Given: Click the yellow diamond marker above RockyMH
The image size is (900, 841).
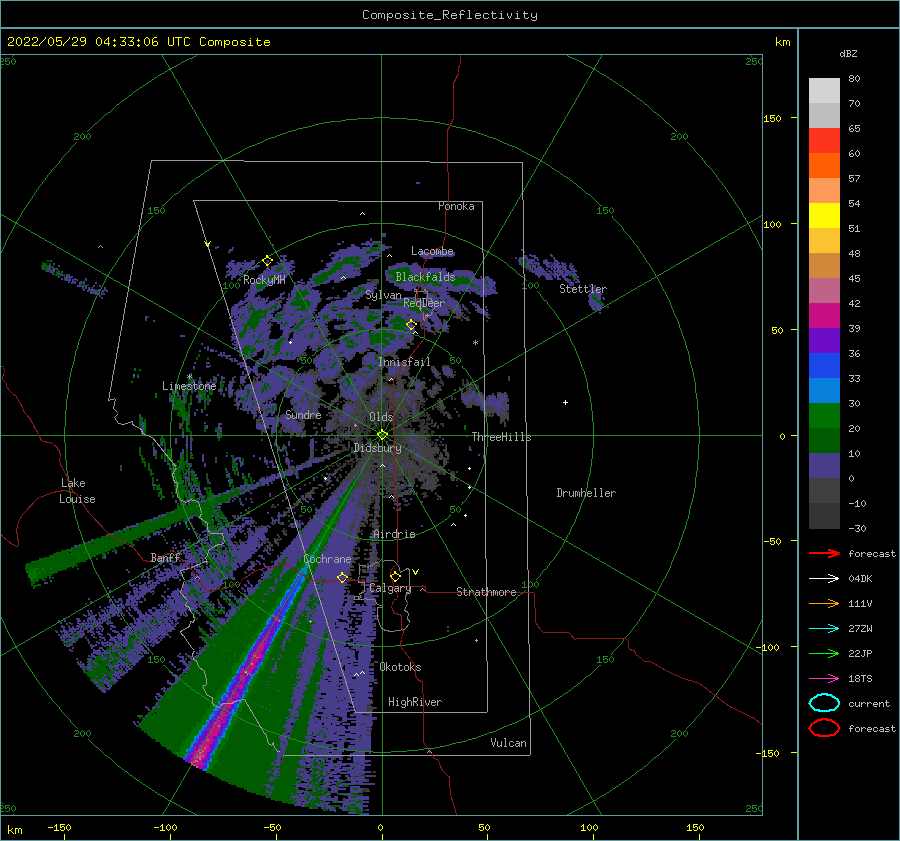Looking at the screenshot, I should [267, 261].
